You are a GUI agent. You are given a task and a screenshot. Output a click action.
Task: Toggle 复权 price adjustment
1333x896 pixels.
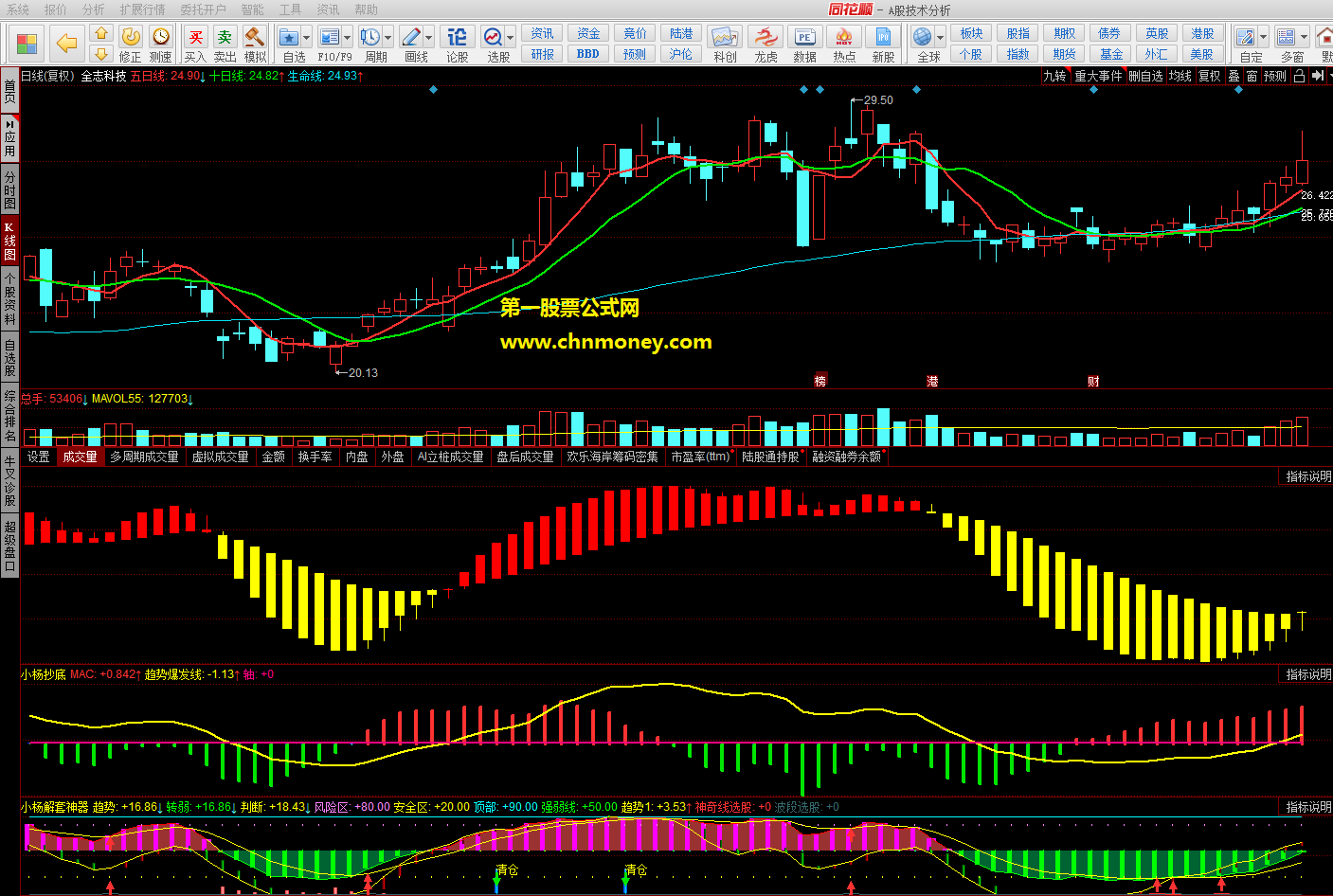coord(1210,76)
